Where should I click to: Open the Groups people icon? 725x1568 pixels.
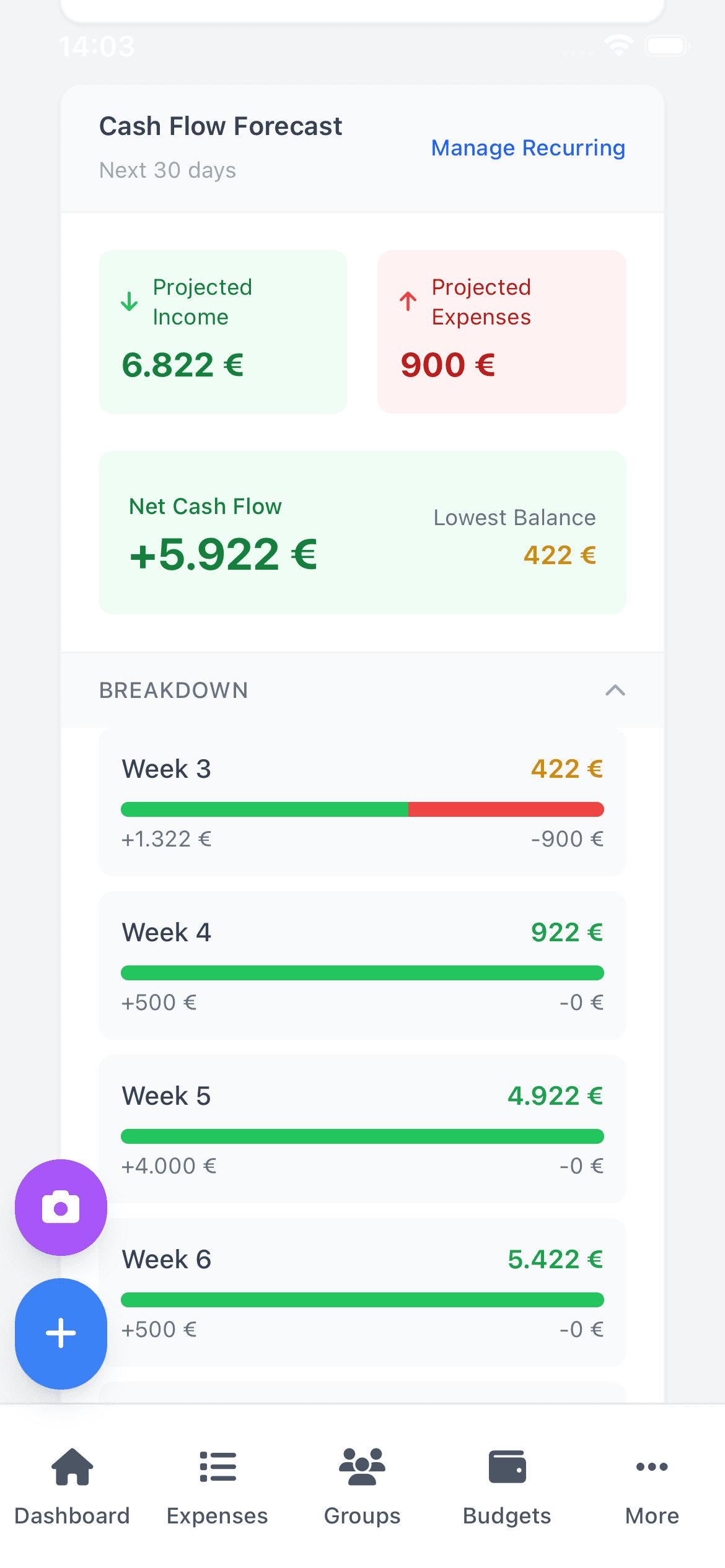click(x=362, y=1467)
